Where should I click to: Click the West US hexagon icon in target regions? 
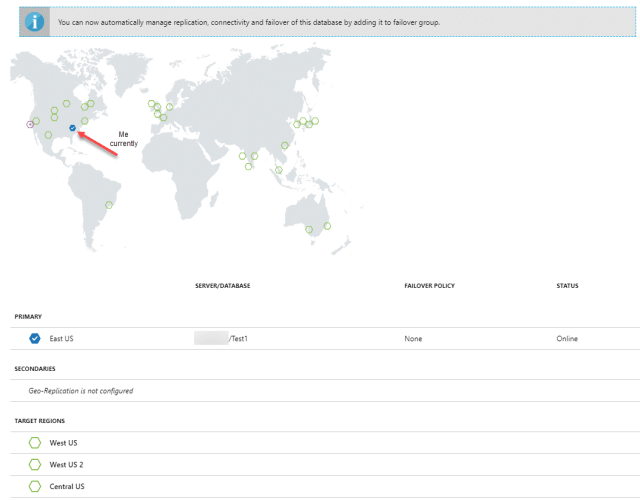(x=36, y=442)
